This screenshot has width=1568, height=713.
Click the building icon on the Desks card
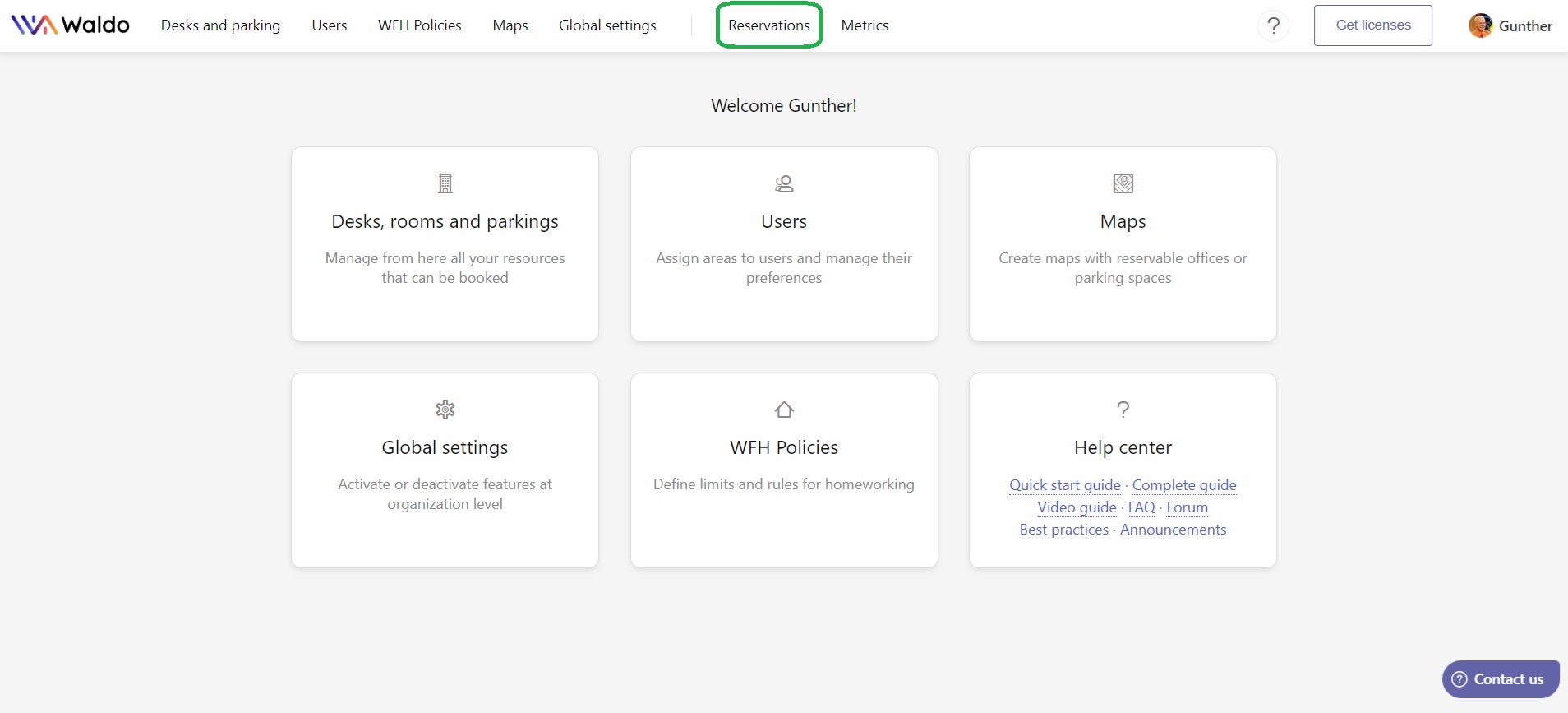(445, 183)
